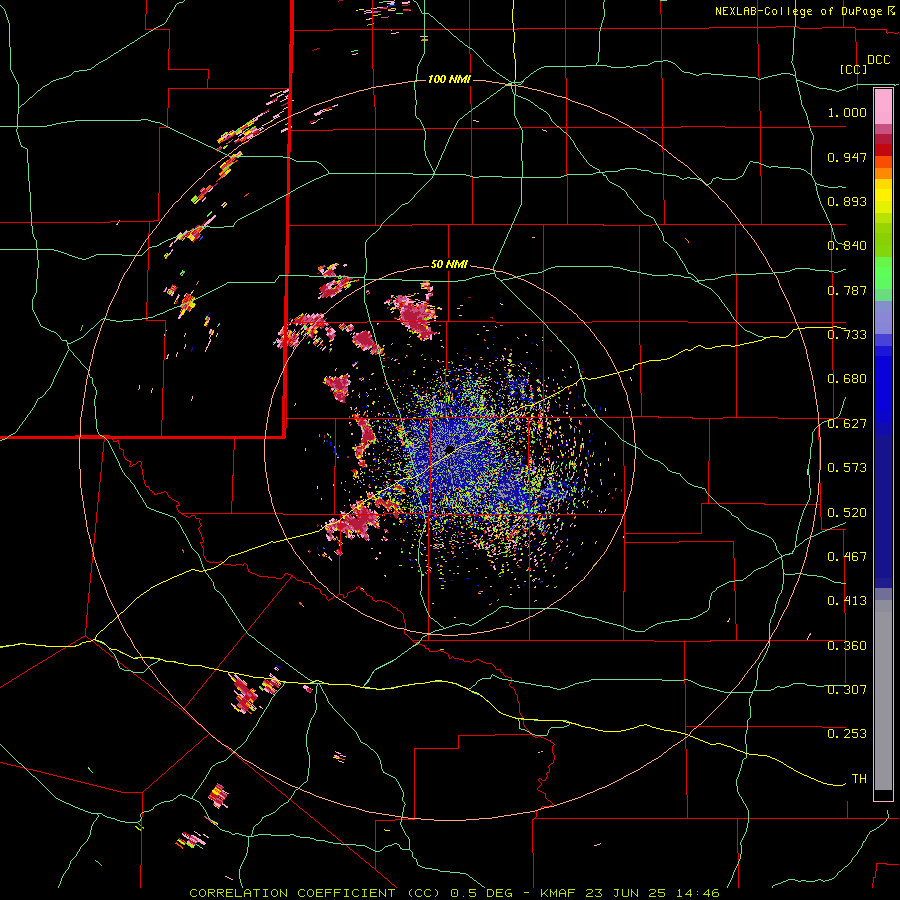The width and height of the screenshot is (900, 900).
Task: Select the 1.000 scale value
Action: 847,112
